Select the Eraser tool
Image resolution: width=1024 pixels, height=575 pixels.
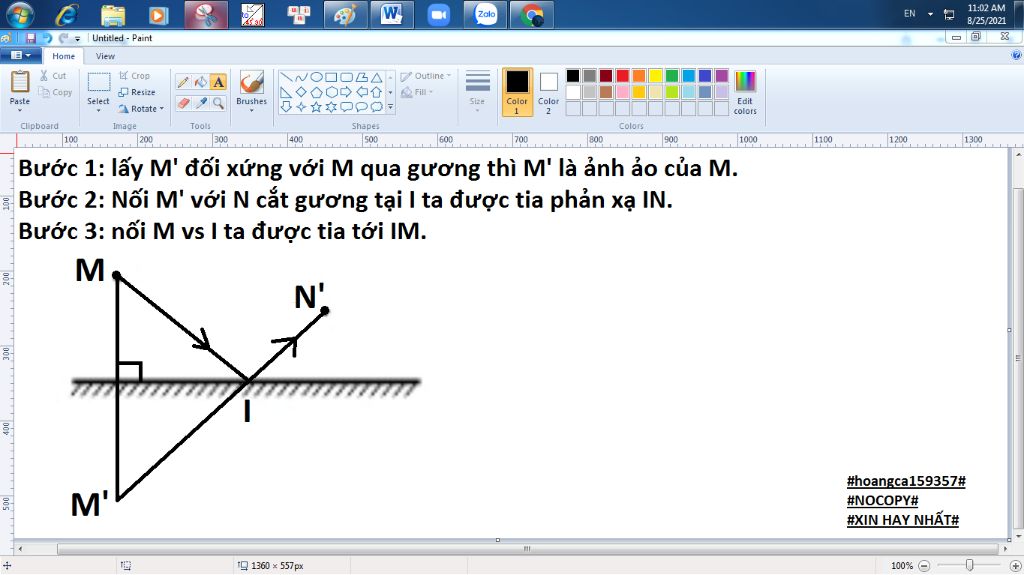coord(183,103)
